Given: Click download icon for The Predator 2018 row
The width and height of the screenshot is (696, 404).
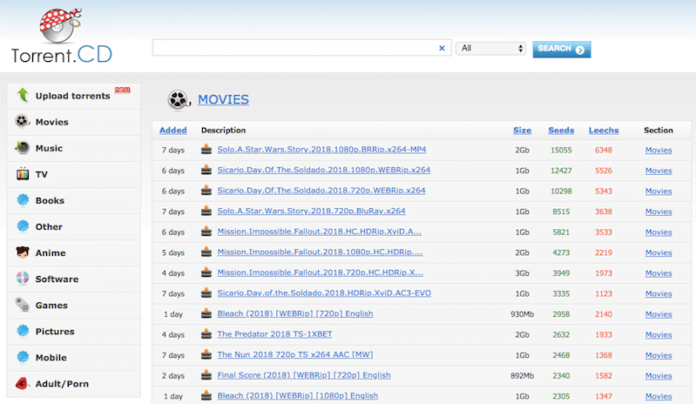Looking at the screenshot, I should (206, 334).
